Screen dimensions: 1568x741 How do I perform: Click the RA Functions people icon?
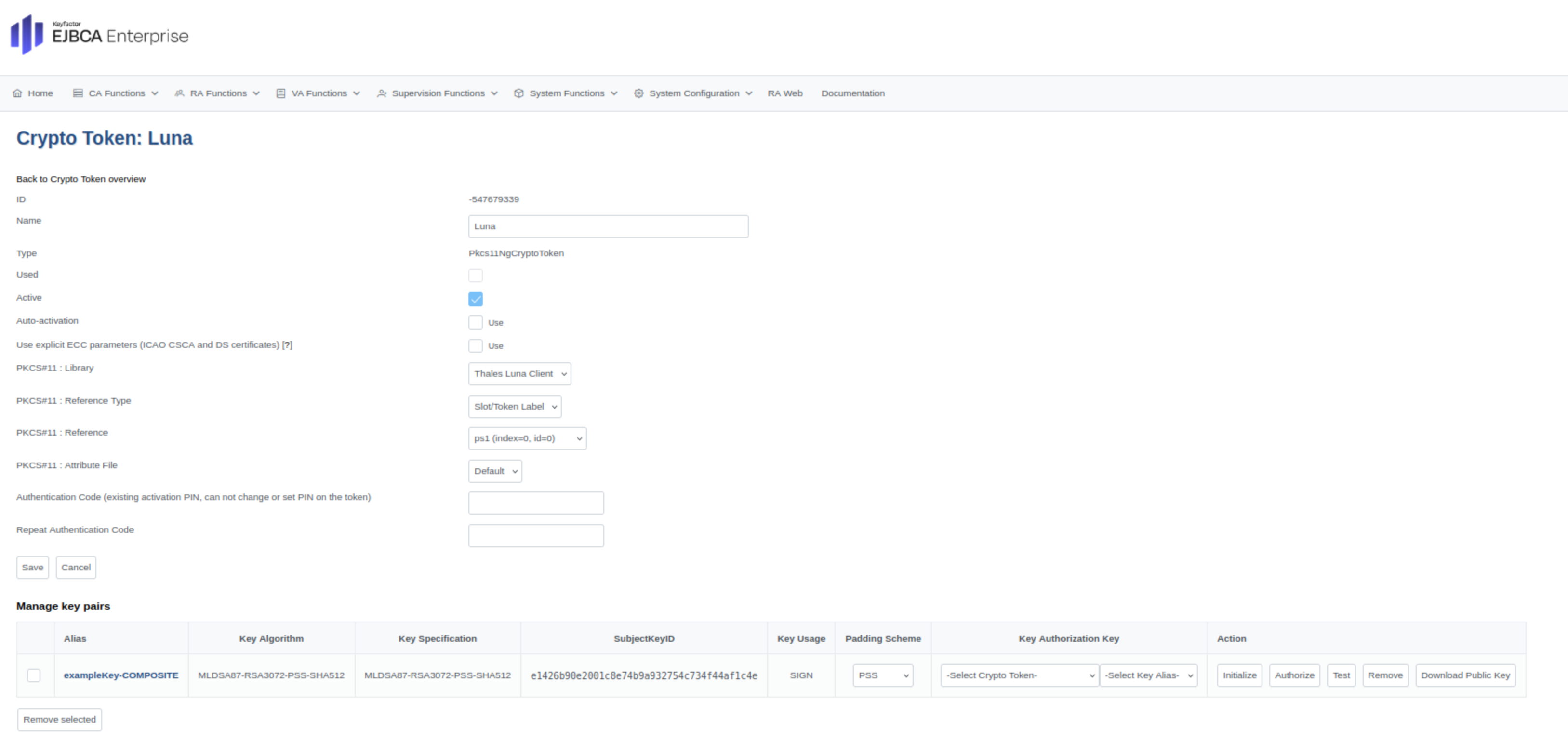coord(179,93)
